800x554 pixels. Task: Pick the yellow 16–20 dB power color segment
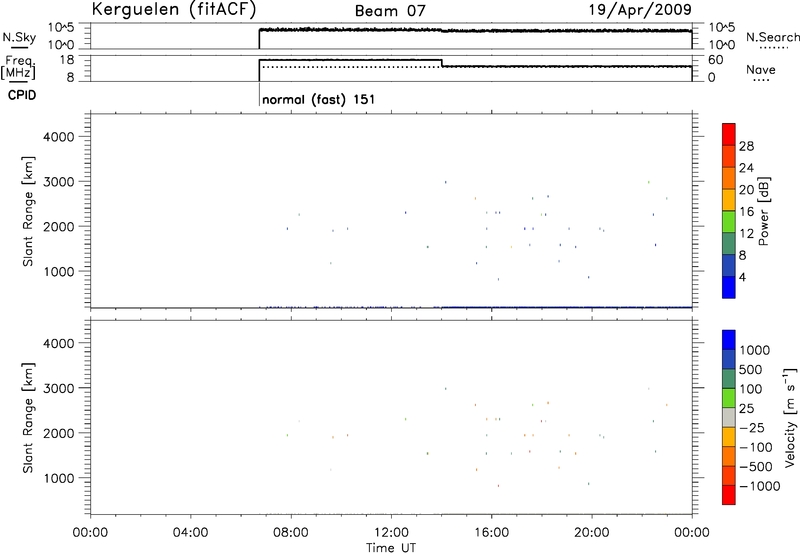(729, 199)
